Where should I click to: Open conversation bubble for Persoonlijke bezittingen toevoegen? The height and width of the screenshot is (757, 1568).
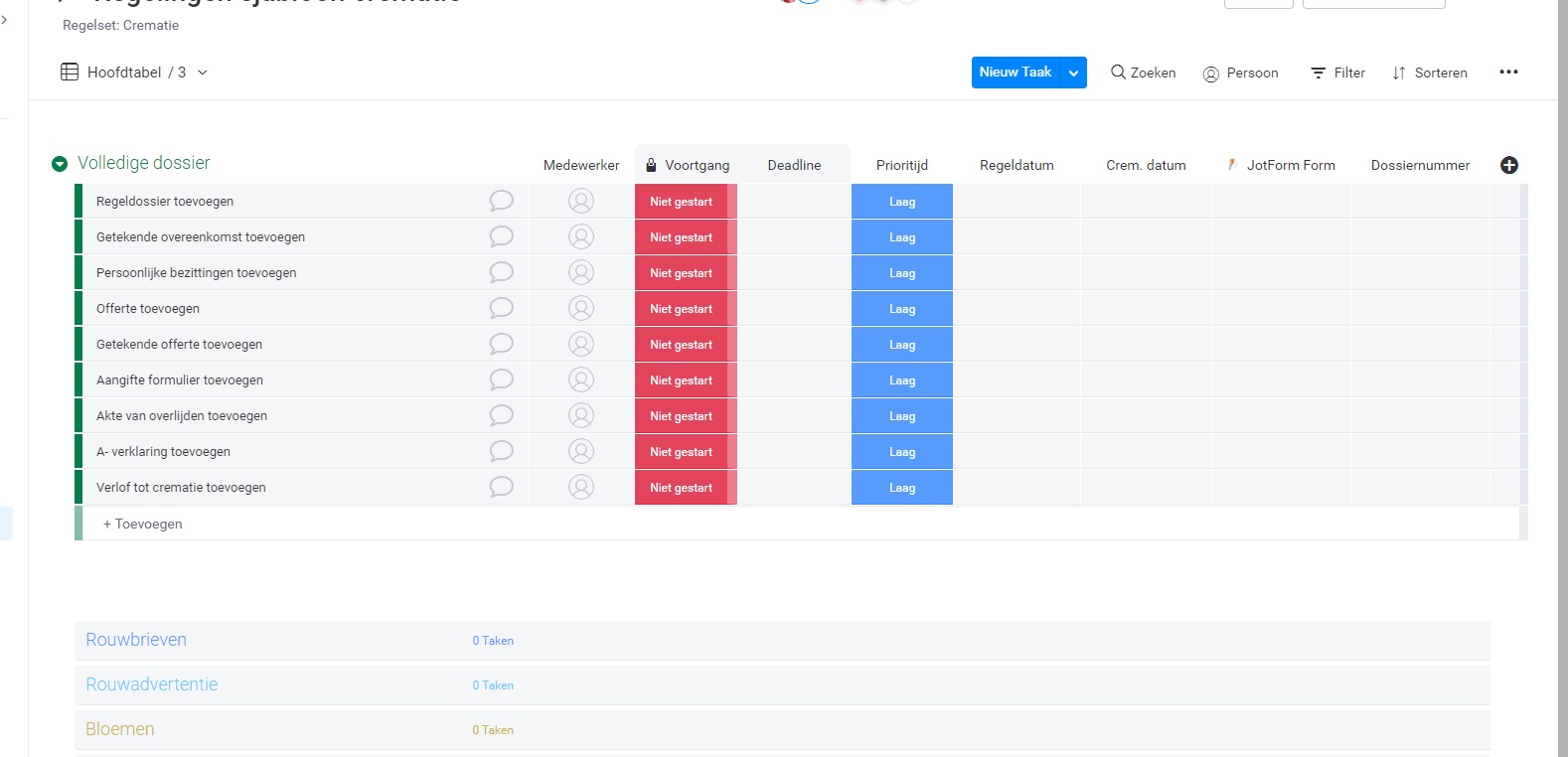[502, 272]
